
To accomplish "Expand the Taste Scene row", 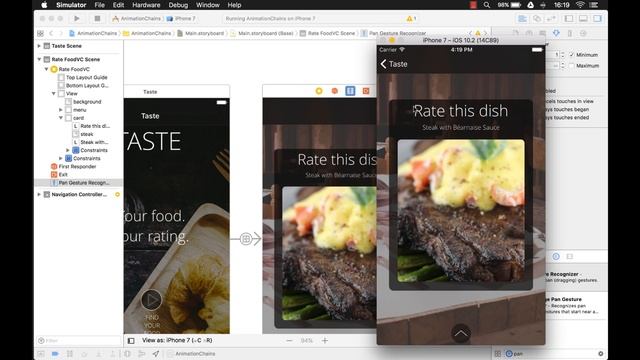I will tap(39, 46).
